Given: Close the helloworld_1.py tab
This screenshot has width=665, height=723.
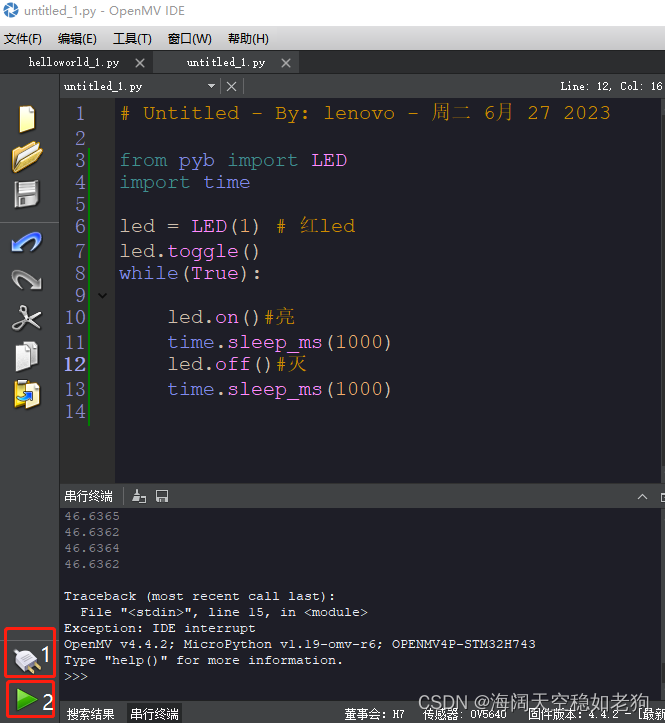Looking at the screenshot, I should [x=140, y=63].
